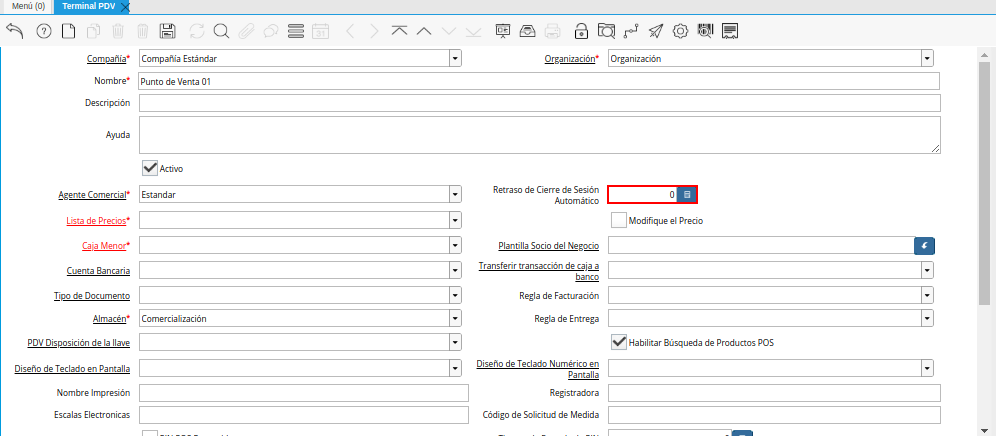996x436 pixels.
Task: Expand Cuenta Bancaria dropdown
Action: click(x=455, y=270)
